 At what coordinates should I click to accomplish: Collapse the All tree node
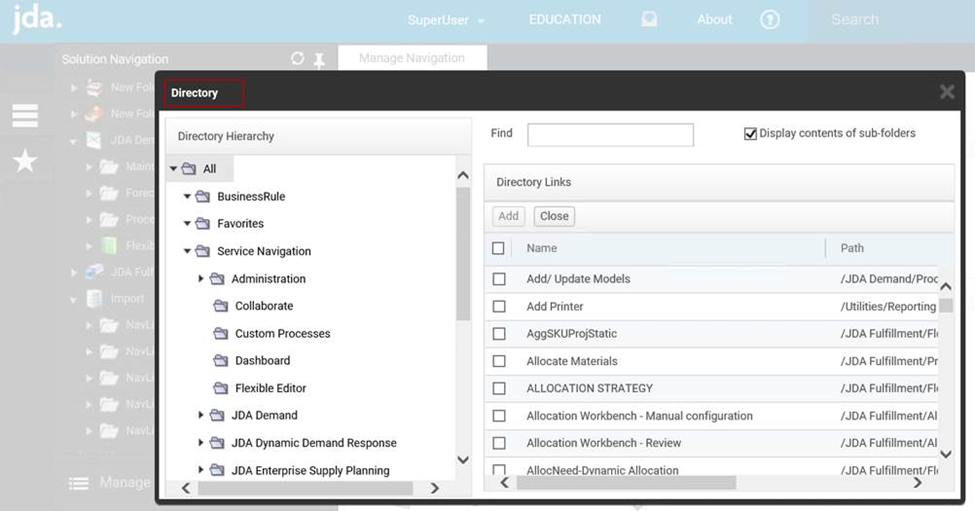pyautogui.click(x=173, y=168)
